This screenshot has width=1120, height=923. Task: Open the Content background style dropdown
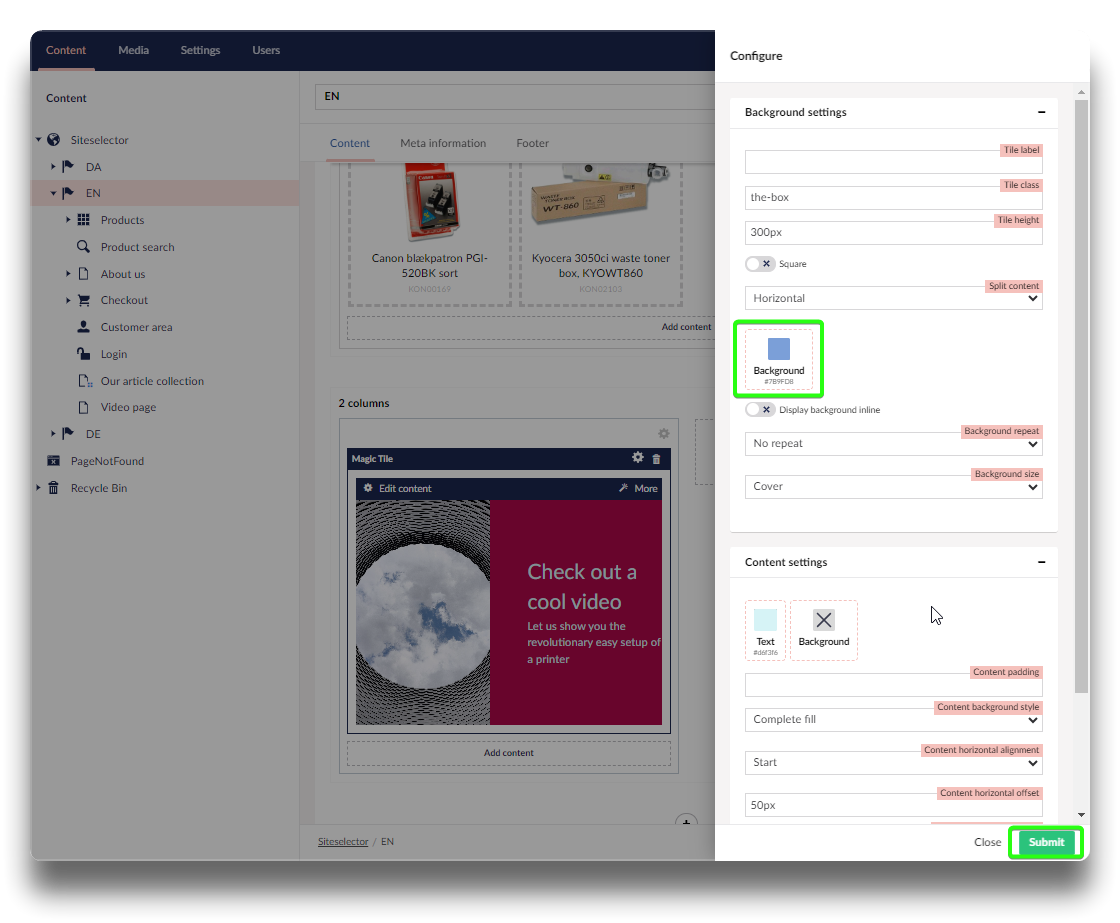893,719
